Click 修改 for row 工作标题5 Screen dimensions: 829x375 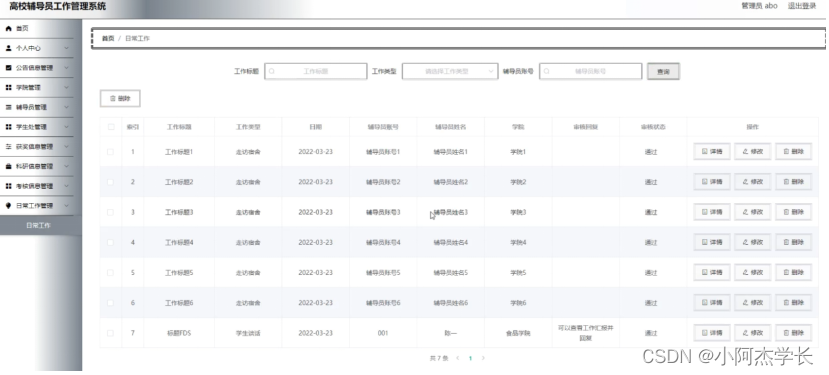[753, 273]
